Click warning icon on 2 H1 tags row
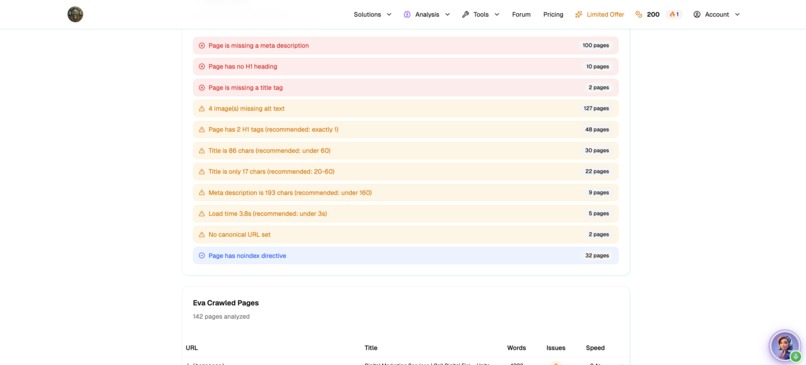Viewport: 806px width, 365px height. pos(202,130)
